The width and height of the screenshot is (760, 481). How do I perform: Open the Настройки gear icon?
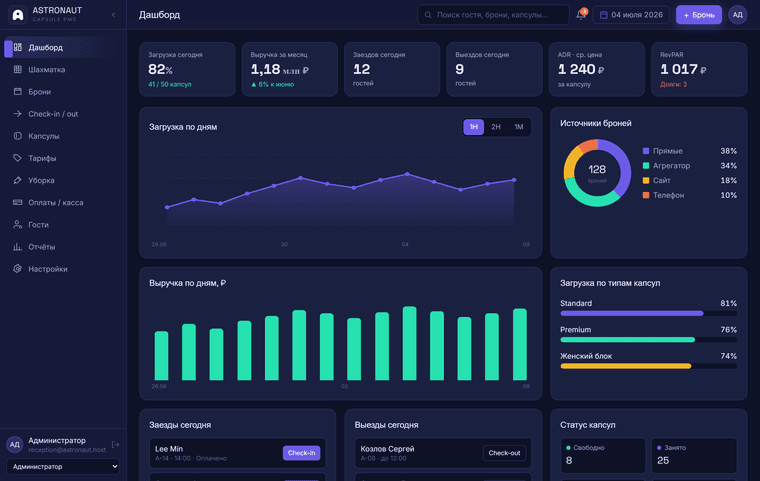pos(17,269)
